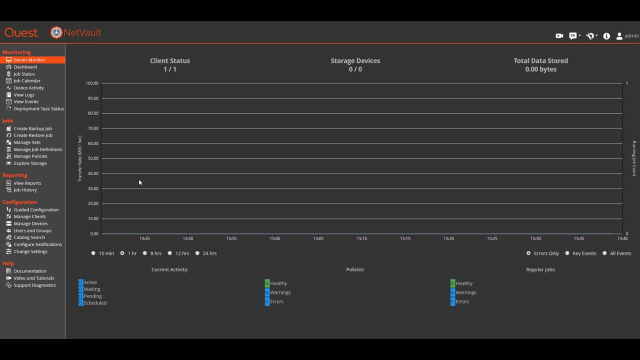The width and height of the screenshot is (640, 360).
Task: Select the 1 hr time range radio
Action: coord(122,253)
